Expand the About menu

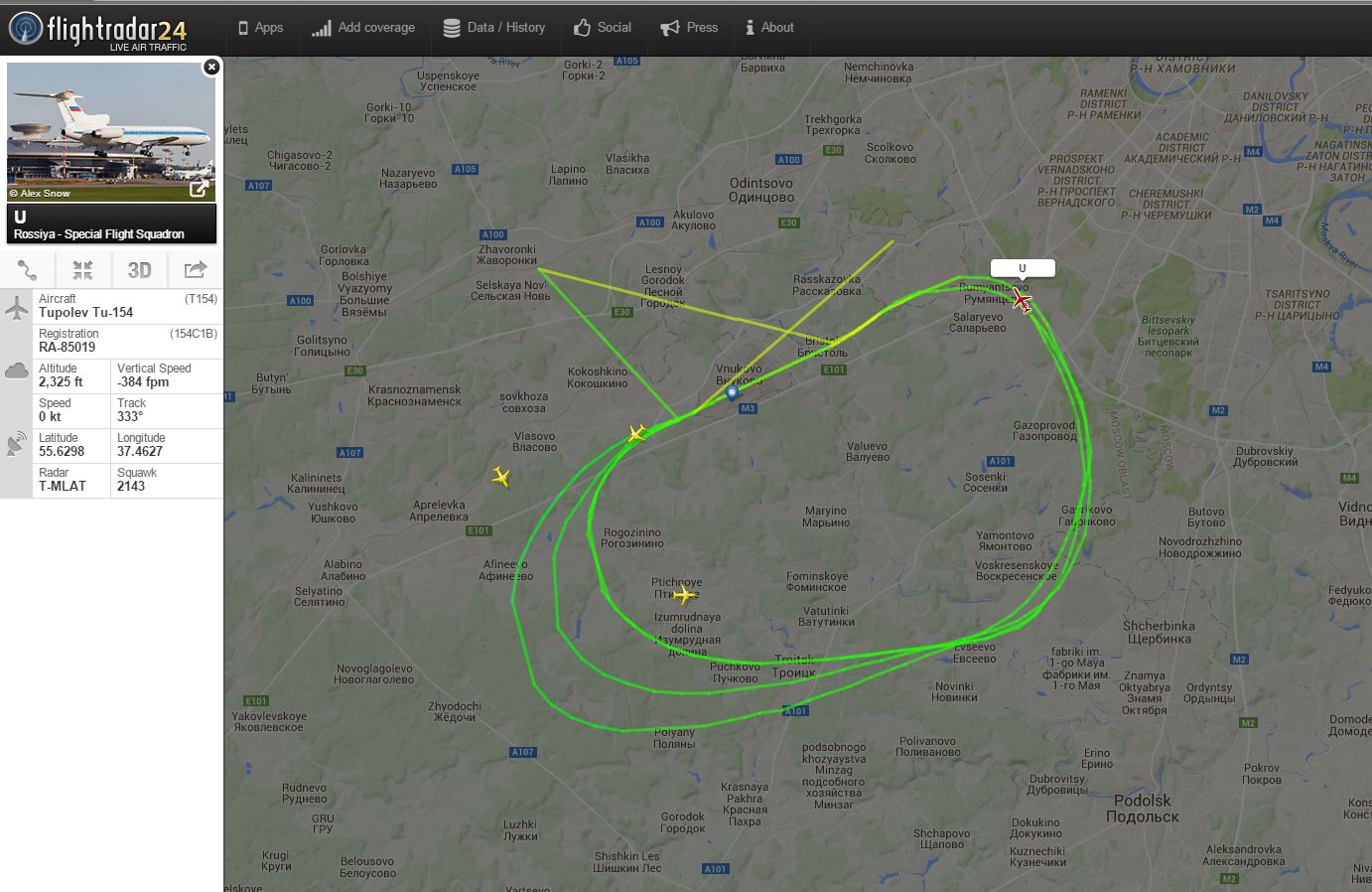[770, 28]
